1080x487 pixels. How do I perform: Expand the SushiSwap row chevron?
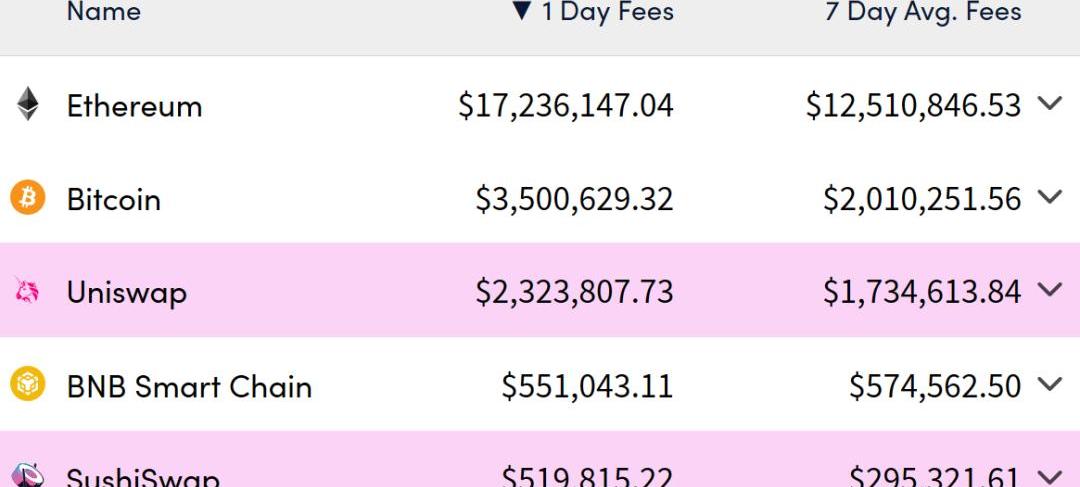click(1049, 476)
